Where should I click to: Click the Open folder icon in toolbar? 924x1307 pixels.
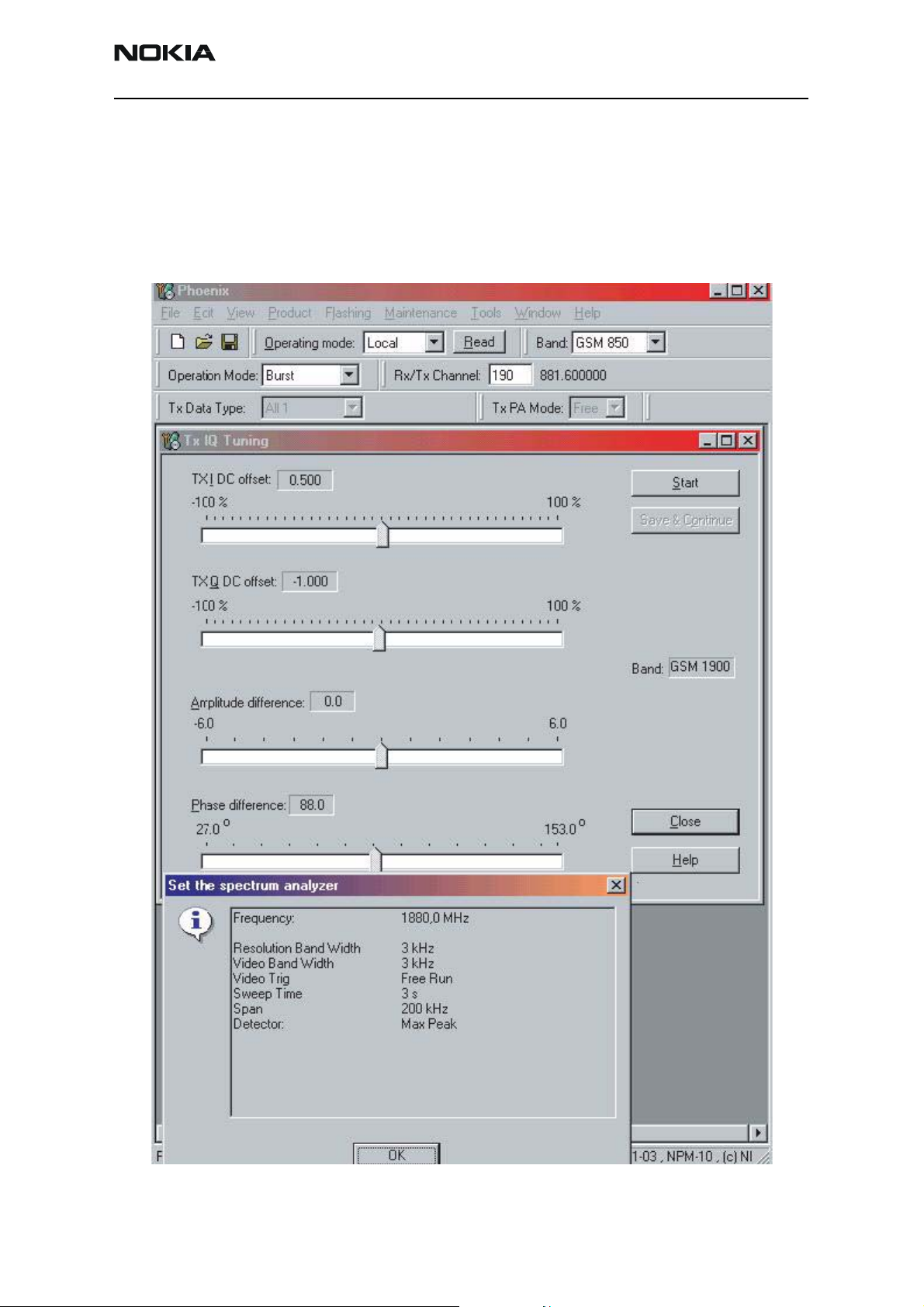click(203, 342)
